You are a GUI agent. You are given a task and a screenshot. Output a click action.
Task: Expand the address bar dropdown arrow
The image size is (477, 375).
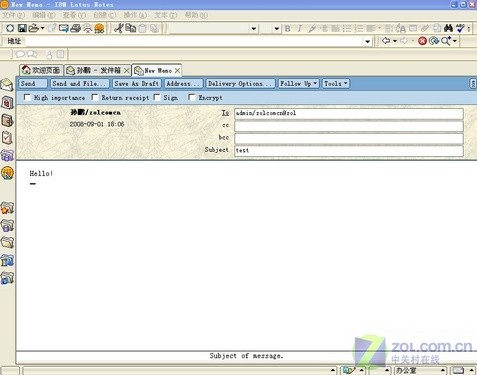367,41
